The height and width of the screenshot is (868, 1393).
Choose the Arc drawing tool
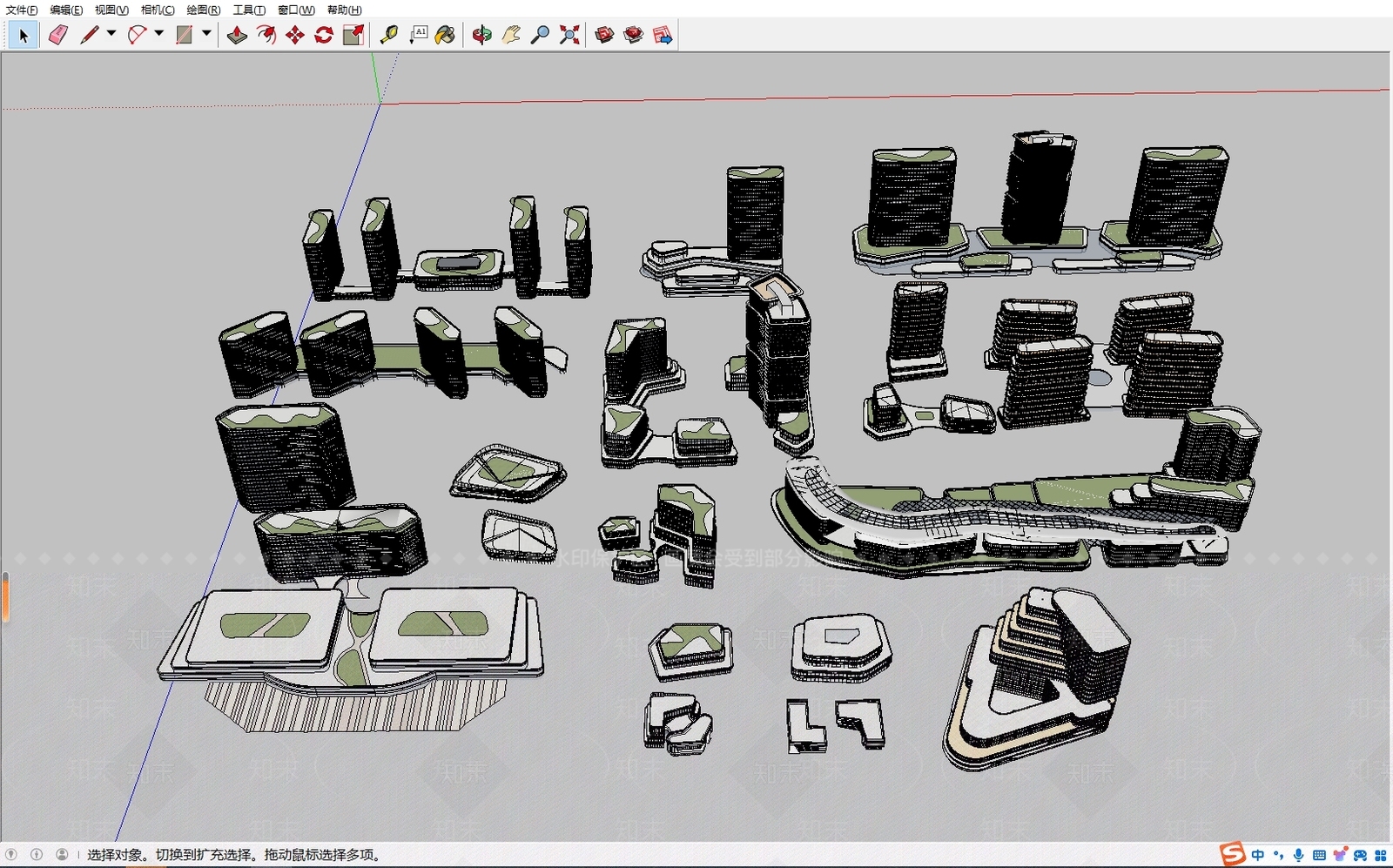[137, 36]
